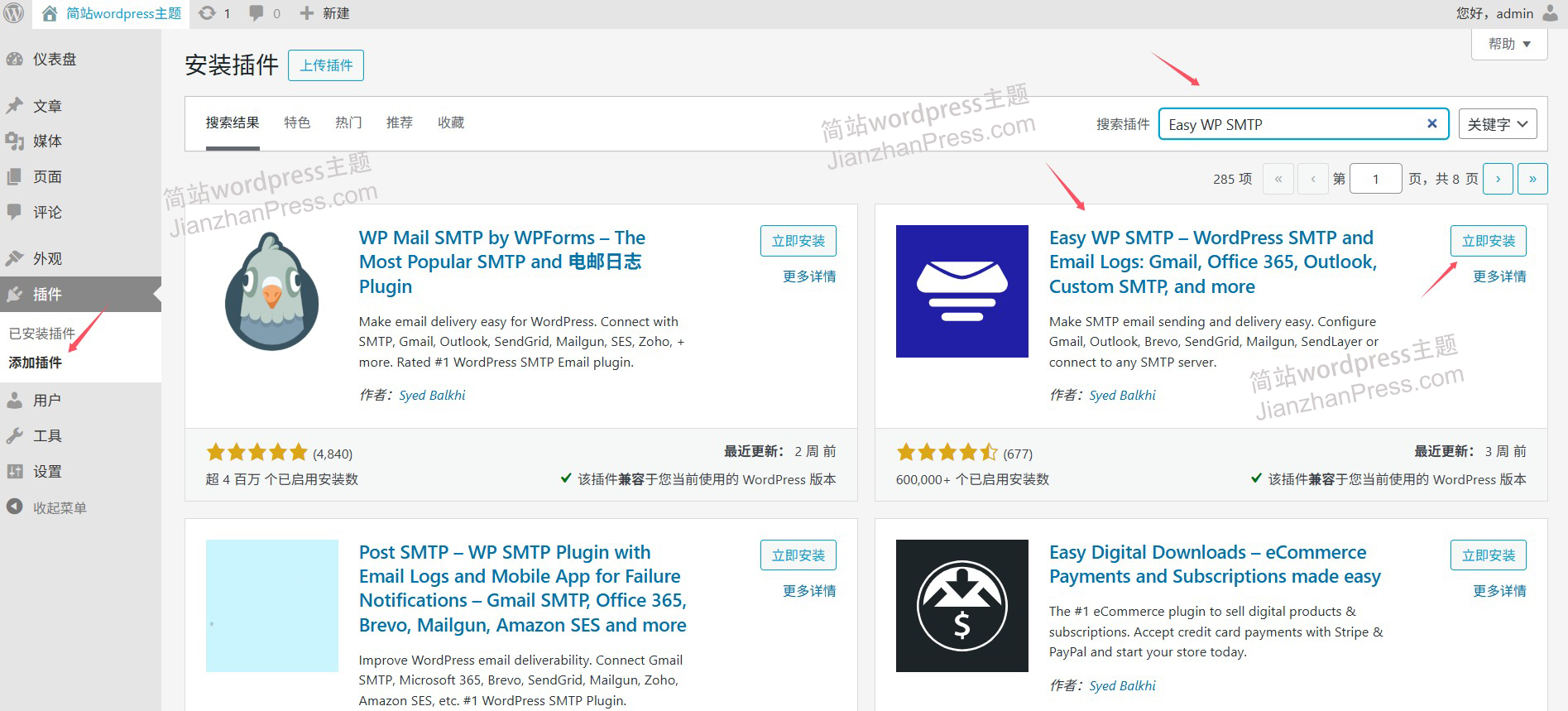Click the WordPress logo icon
Image resolution: width=1568 pixels, height=711 pixels.
(14, 13)
